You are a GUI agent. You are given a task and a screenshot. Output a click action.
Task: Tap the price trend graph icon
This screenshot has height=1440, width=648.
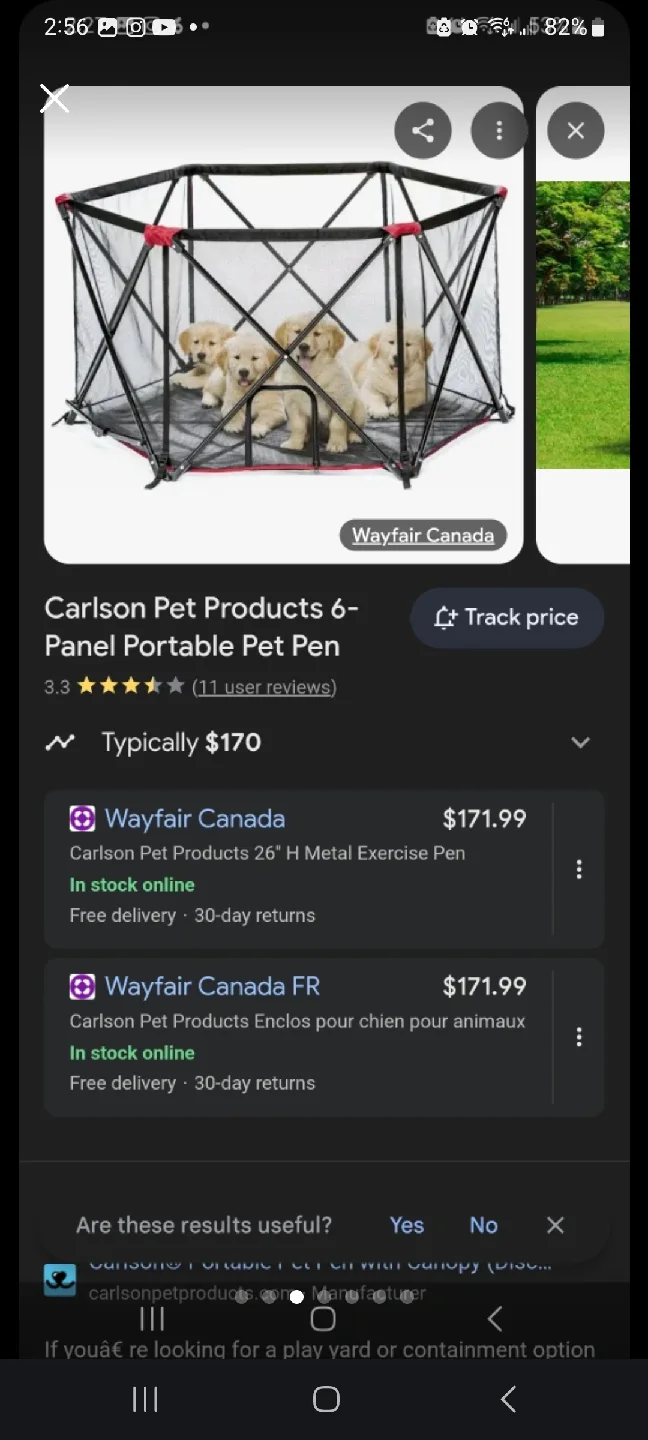[x=61, y=742]
